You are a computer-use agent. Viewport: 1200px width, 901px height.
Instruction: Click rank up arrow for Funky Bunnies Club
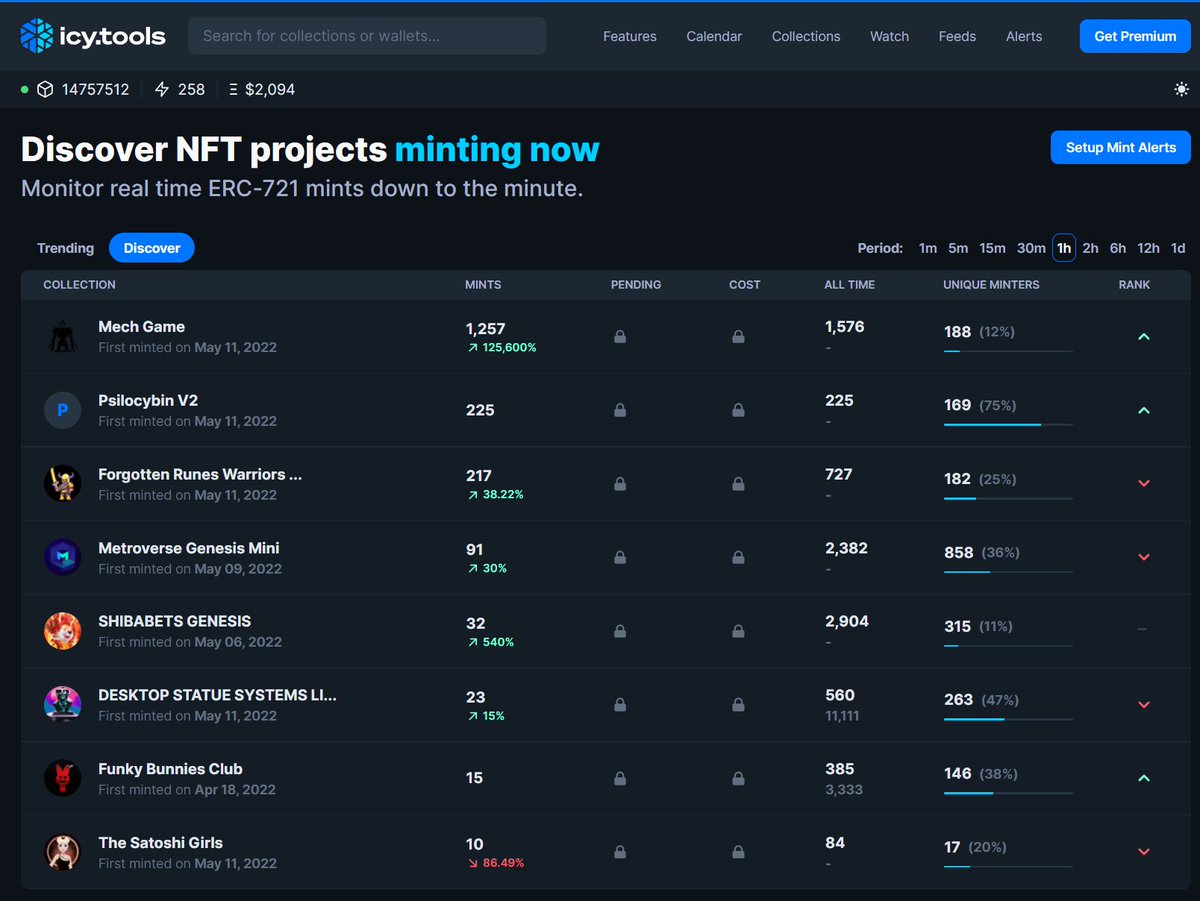[1144, 779]
